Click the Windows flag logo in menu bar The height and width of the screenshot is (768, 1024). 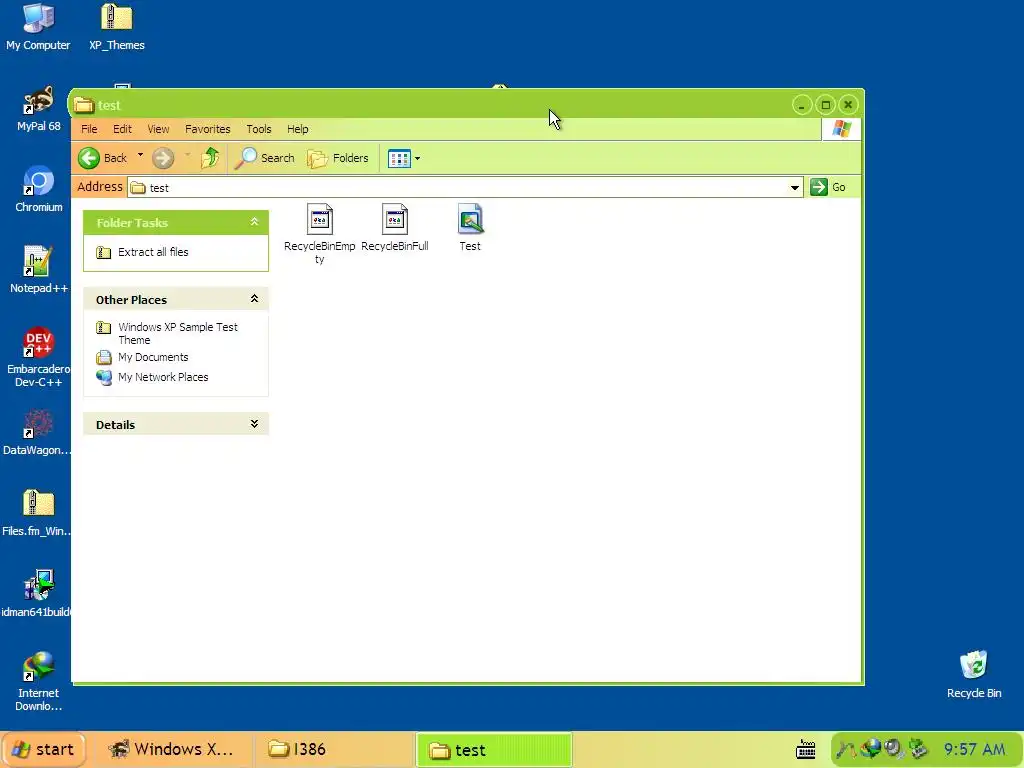tap(841, 129)
